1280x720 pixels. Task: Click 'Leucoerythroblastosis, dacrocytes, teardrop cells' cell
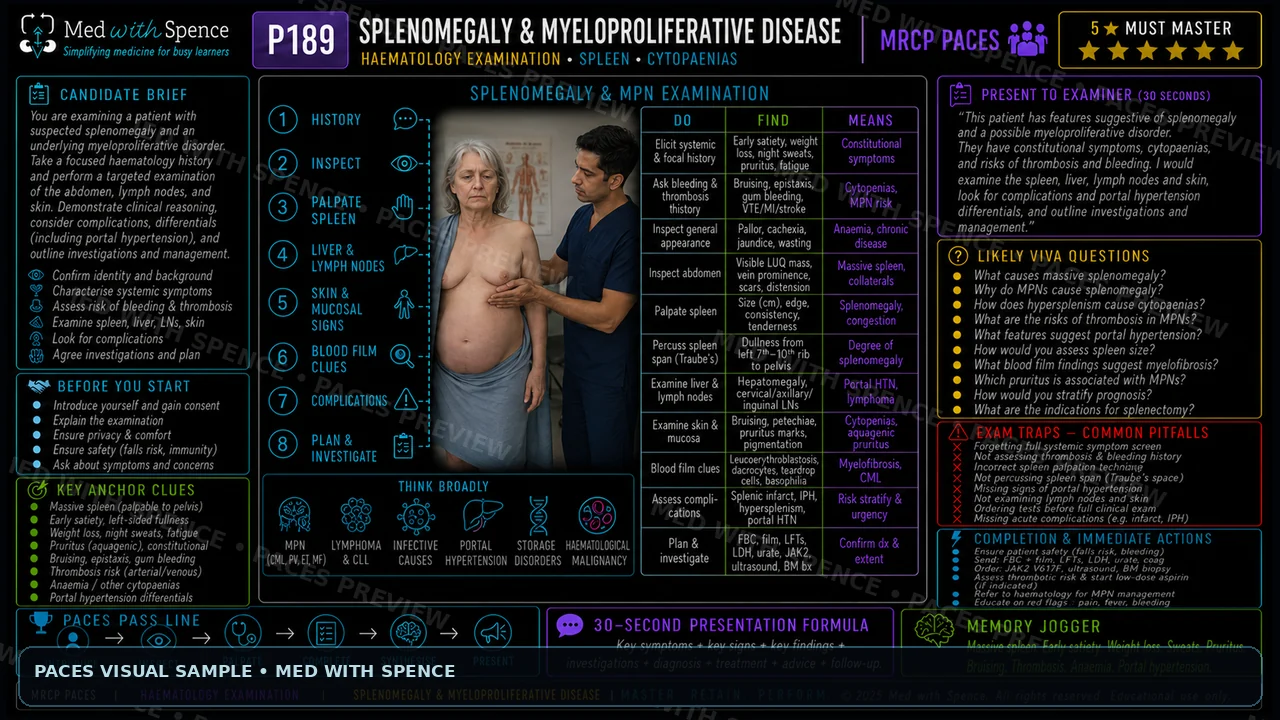[775, 468]
